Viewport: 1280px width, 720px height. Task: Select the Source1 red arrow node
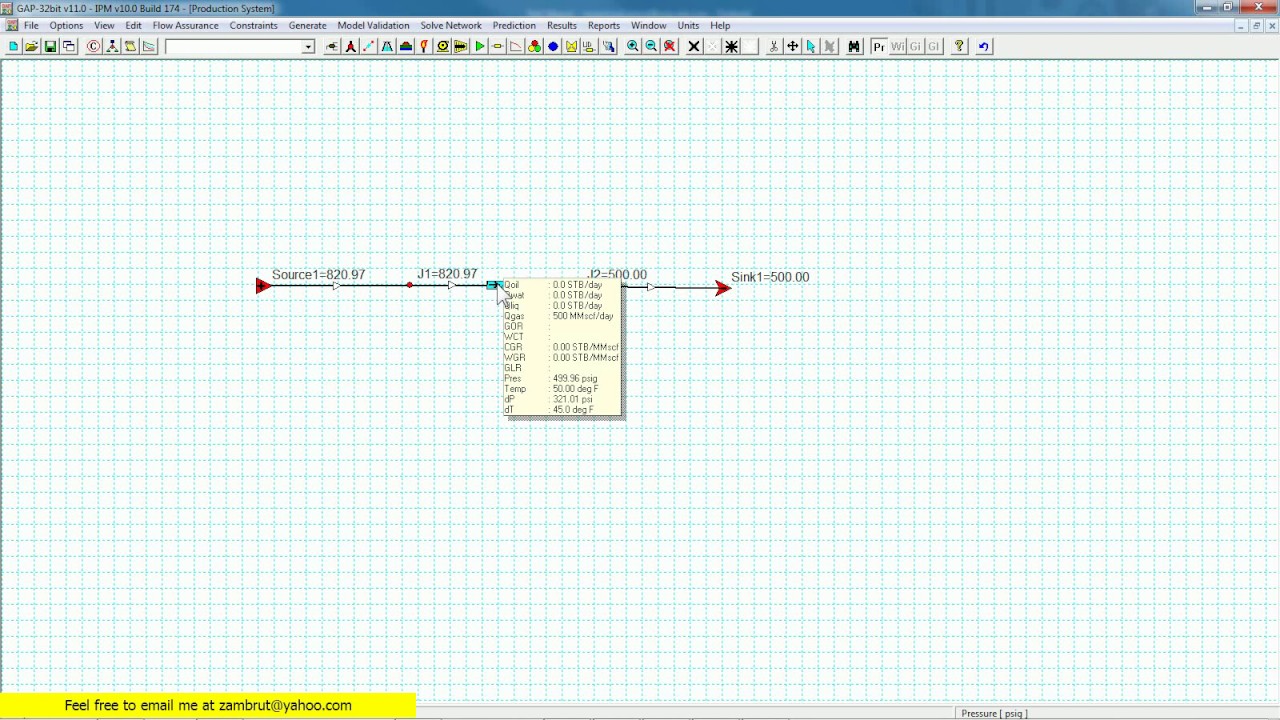263,286
